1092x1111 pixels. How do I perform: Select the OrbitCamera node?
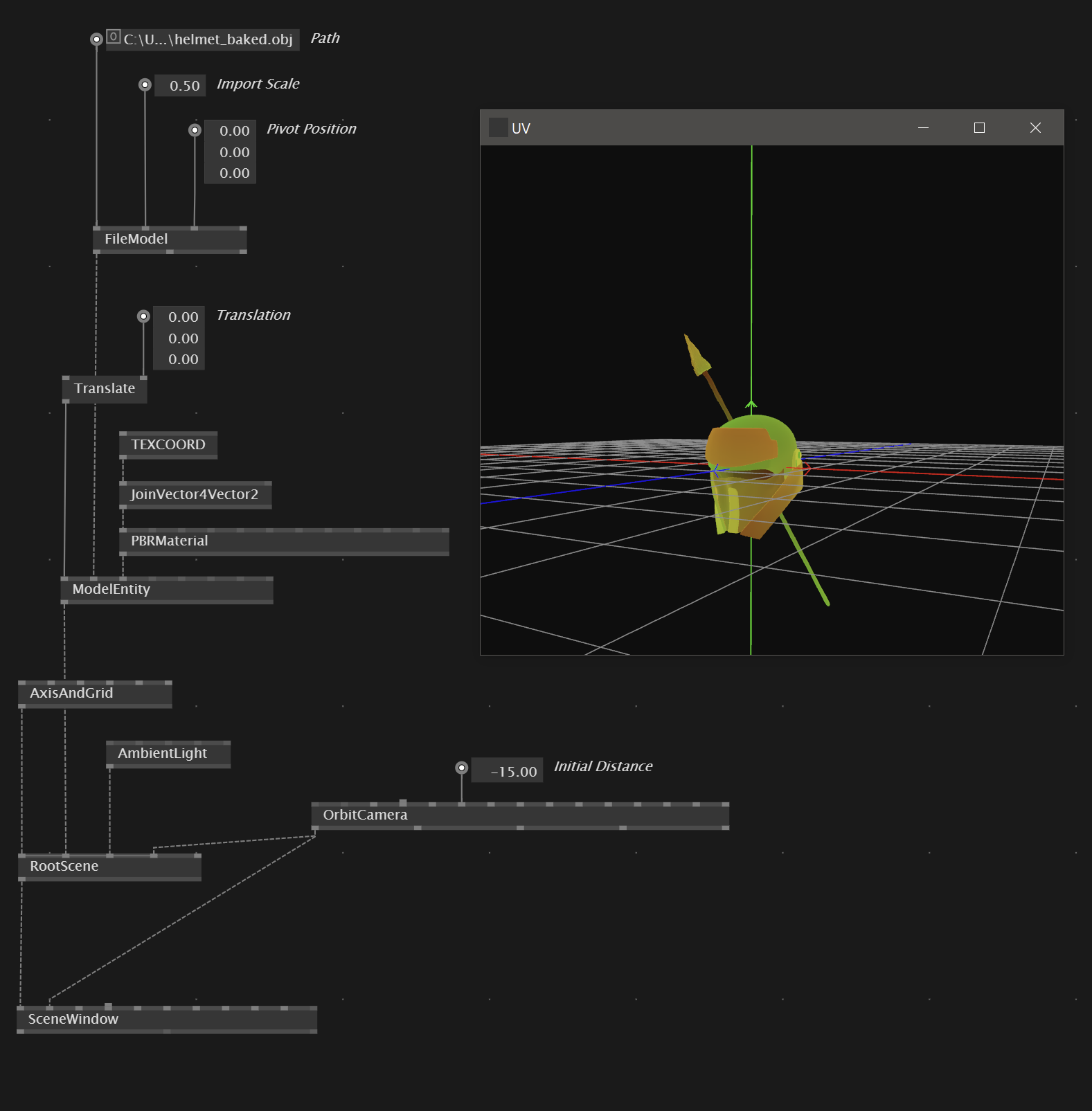520,815
